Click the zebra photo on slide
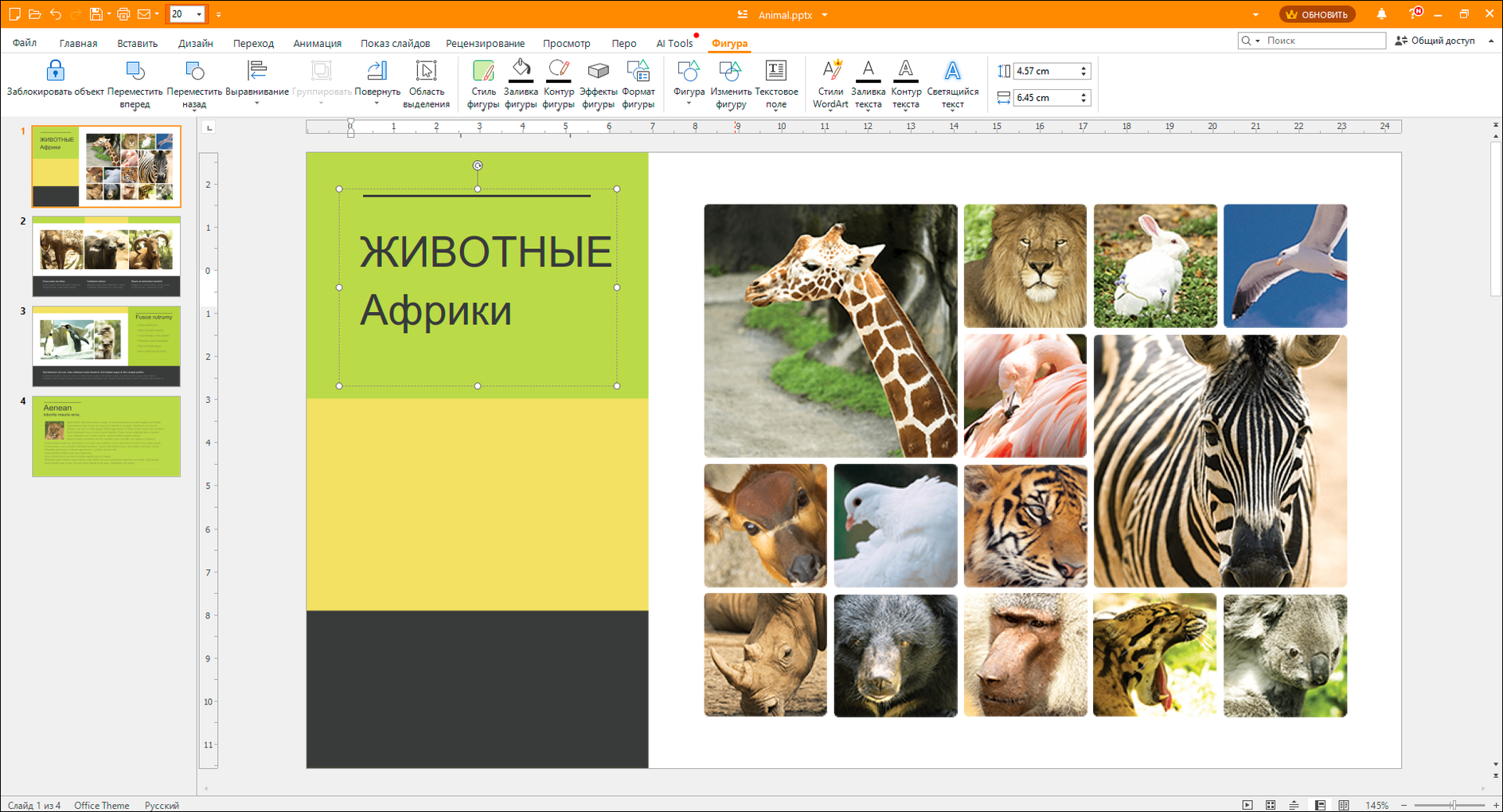Image resolution: width=1503 pixels, height=812 pixels. click(1220, 460)
